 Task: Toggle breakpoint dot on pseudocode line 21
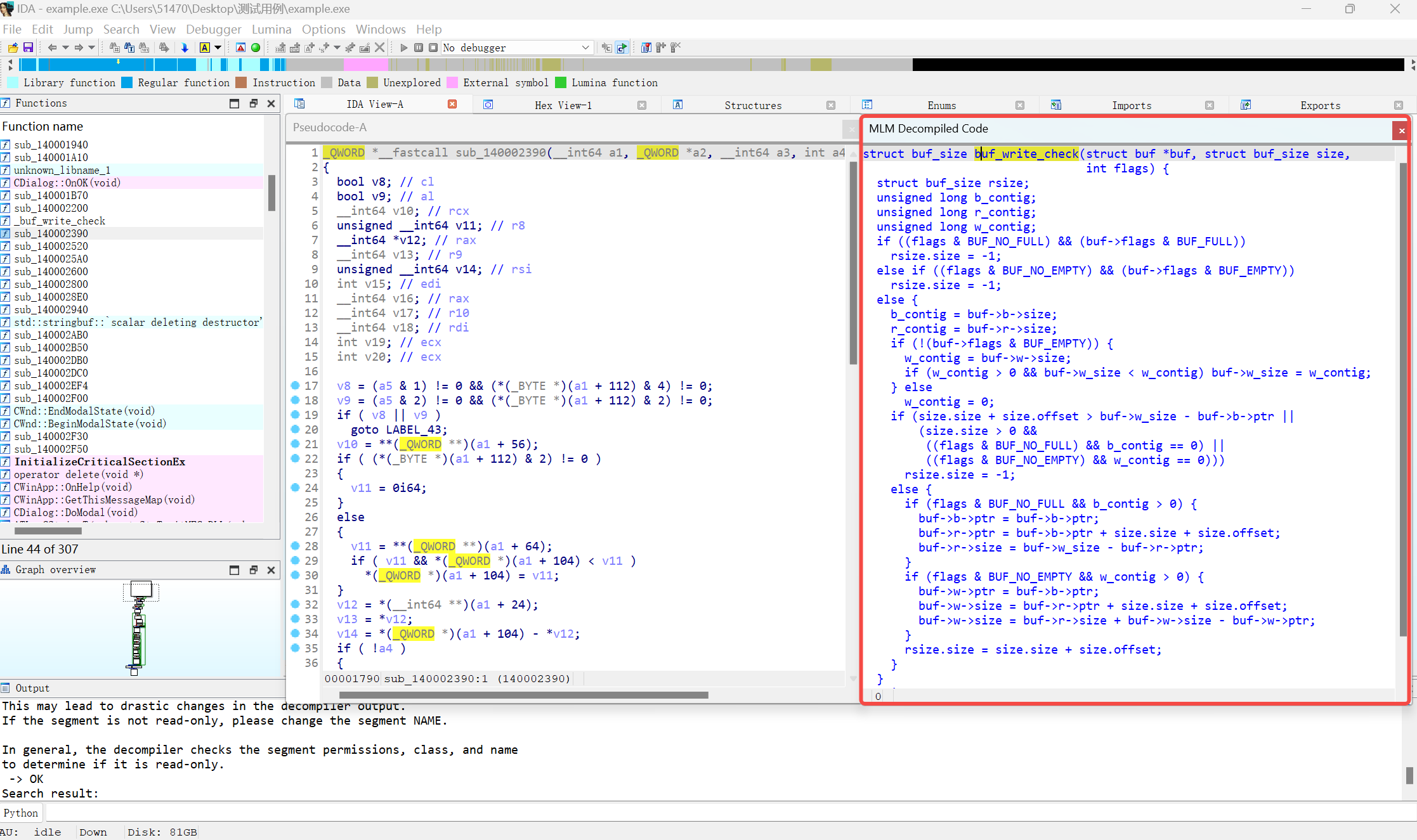[x=295, y=444]
